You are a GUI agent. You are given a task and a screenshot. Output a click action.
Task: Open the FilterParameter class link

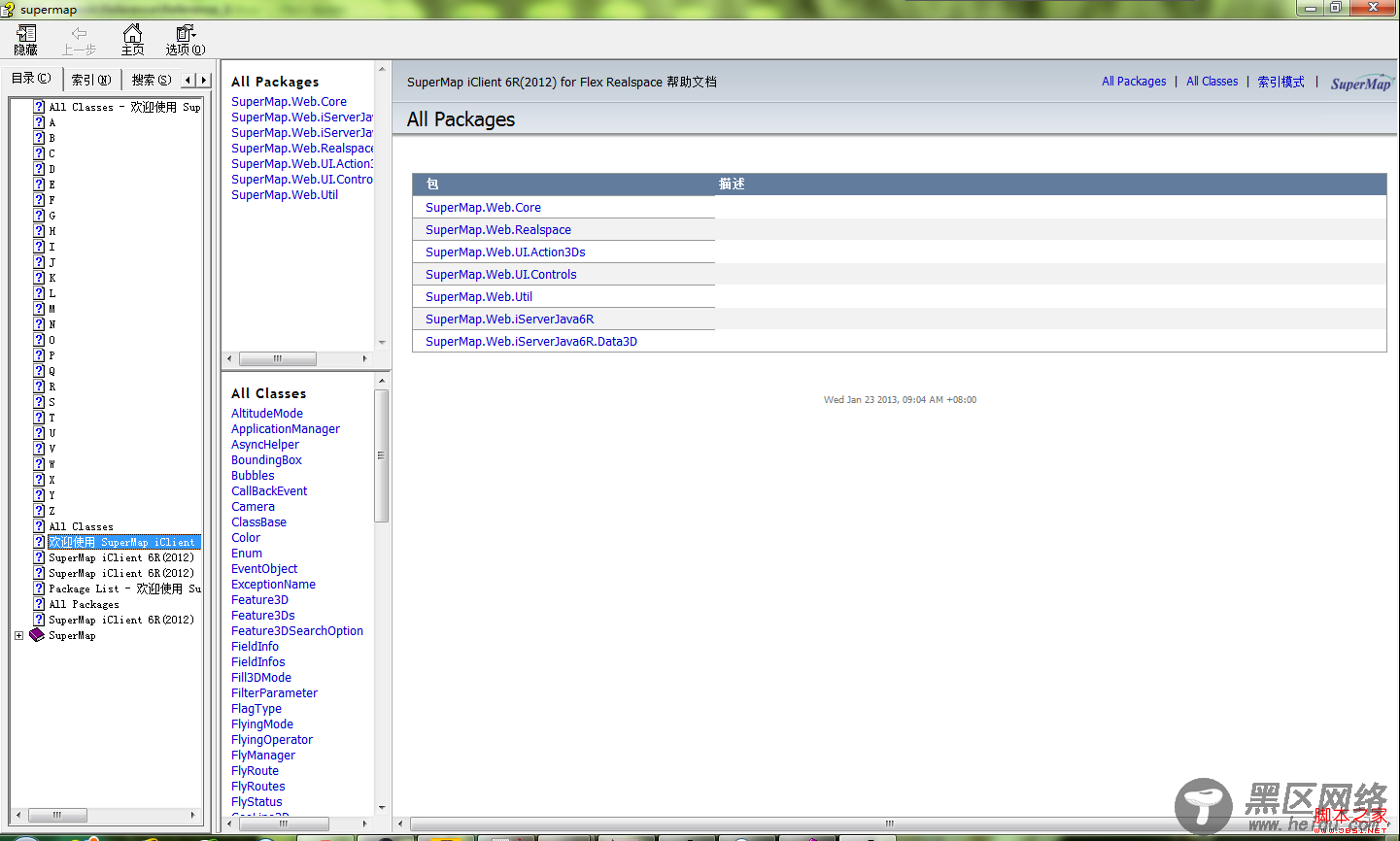274,693
